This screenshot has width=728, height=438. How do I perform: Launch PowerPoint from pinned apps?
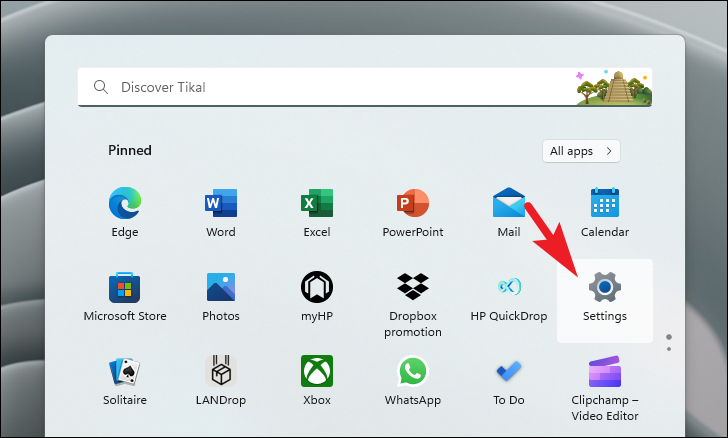pos(413,203)
